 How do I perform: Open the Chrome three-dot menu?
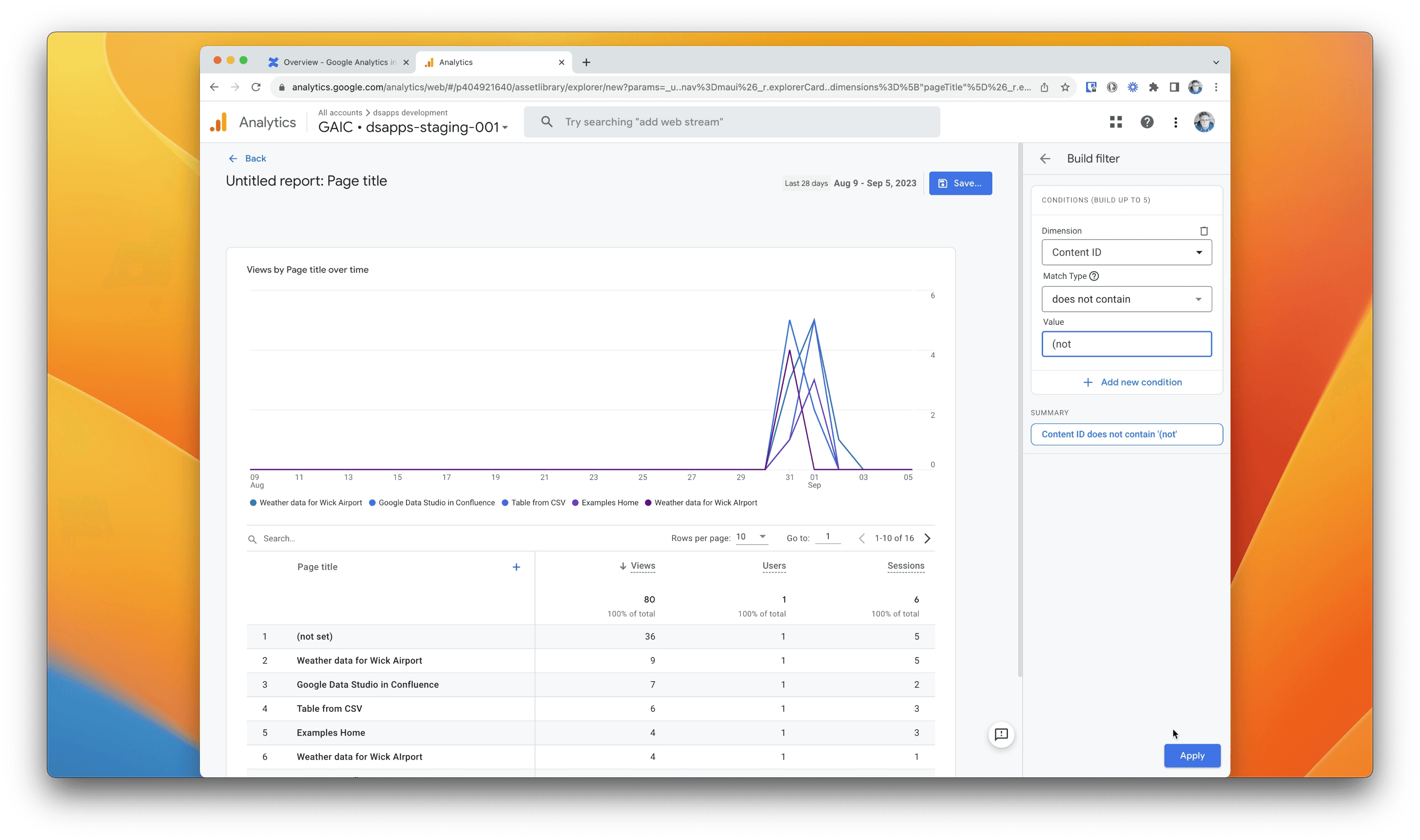(x=1216, y=87)
